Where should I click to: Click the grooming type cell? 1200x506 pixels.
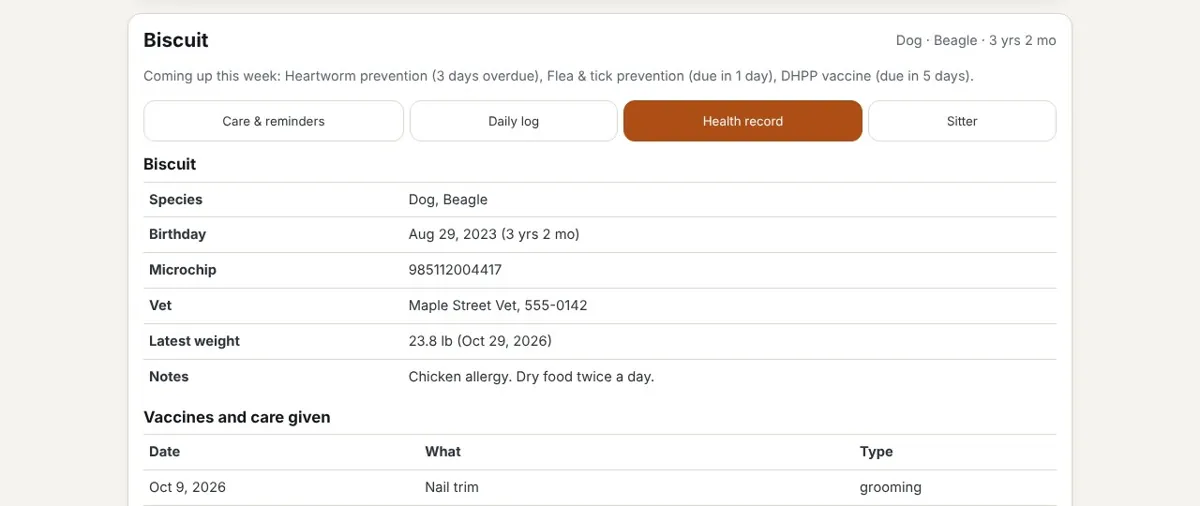(x=891, y=488)
